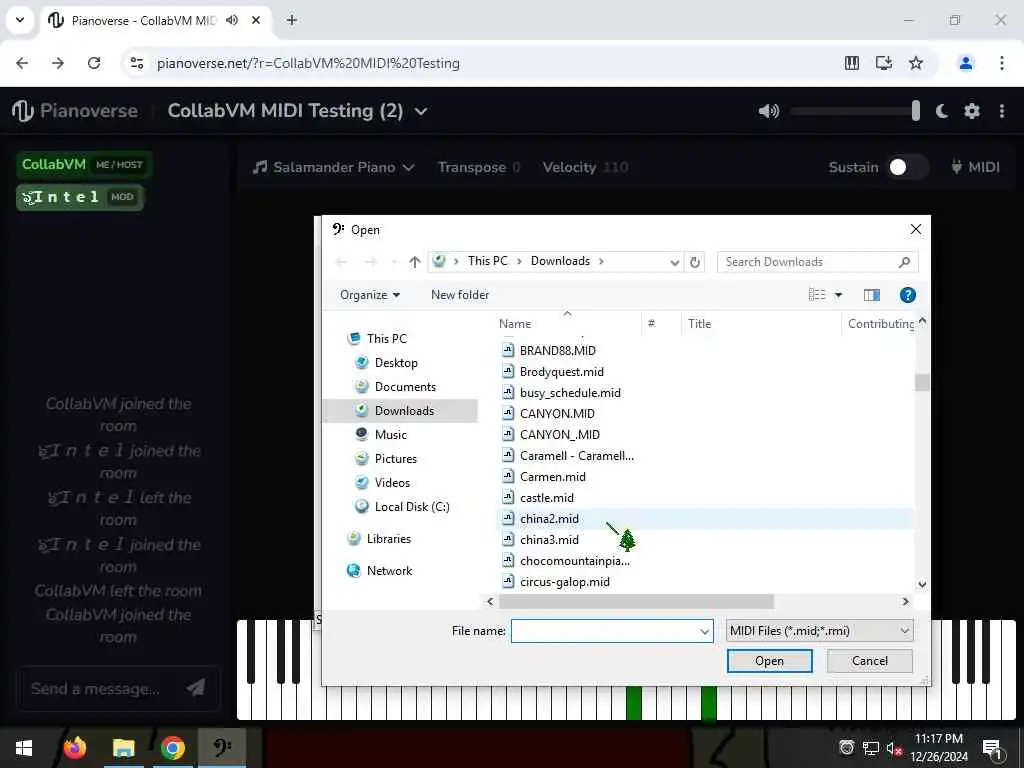Click the install app icon in address bar
The image size is (1024, 768).
coord(884,63)
